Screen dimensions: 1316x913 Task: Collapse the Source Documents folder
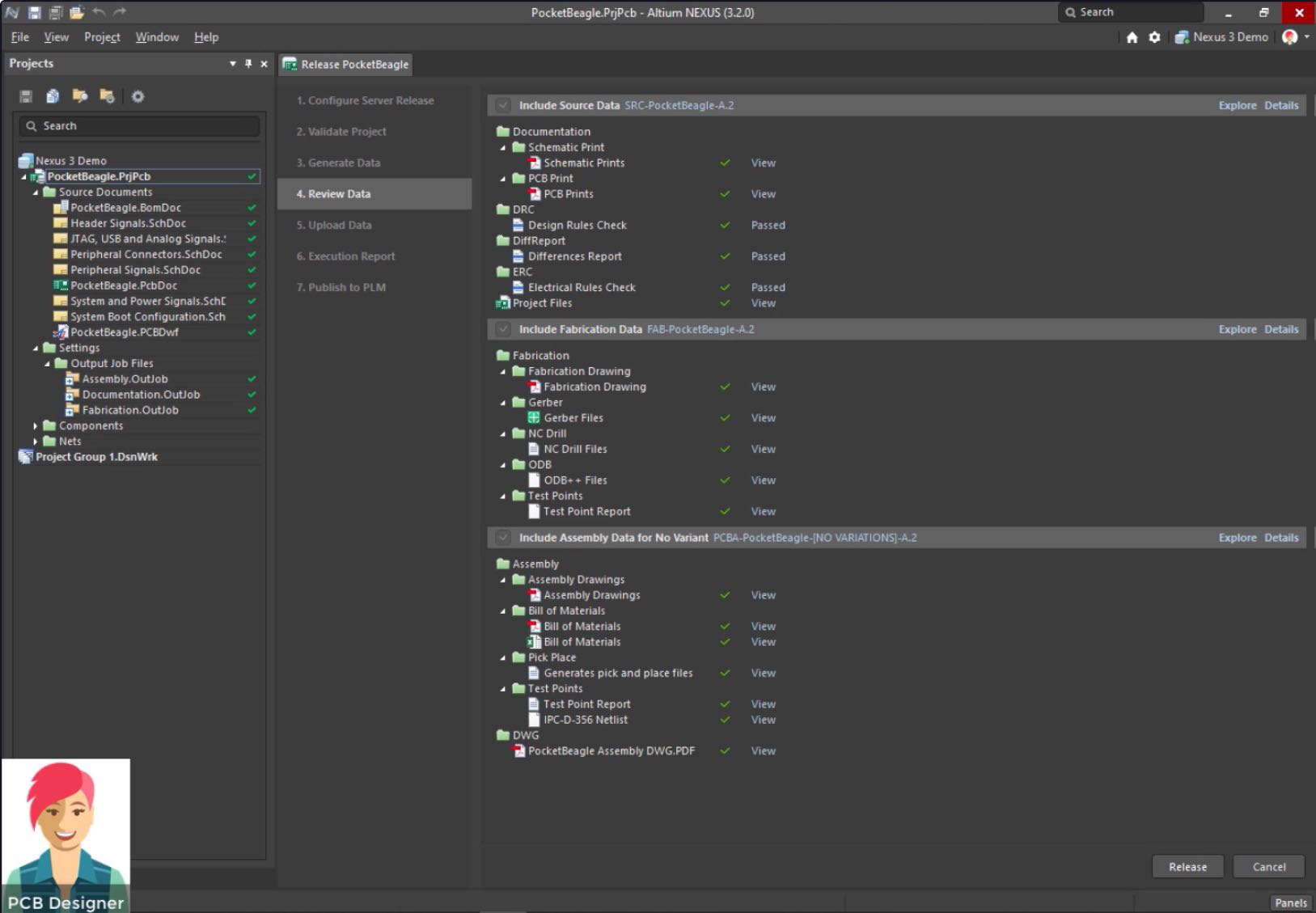34,192
